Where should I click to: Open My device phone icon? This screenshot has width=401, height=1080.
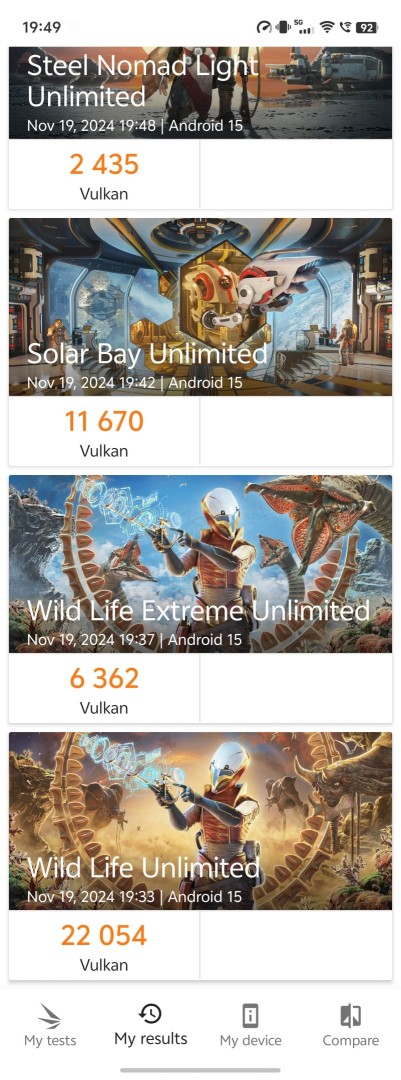pyautogui.click(x=250, y=1016)
